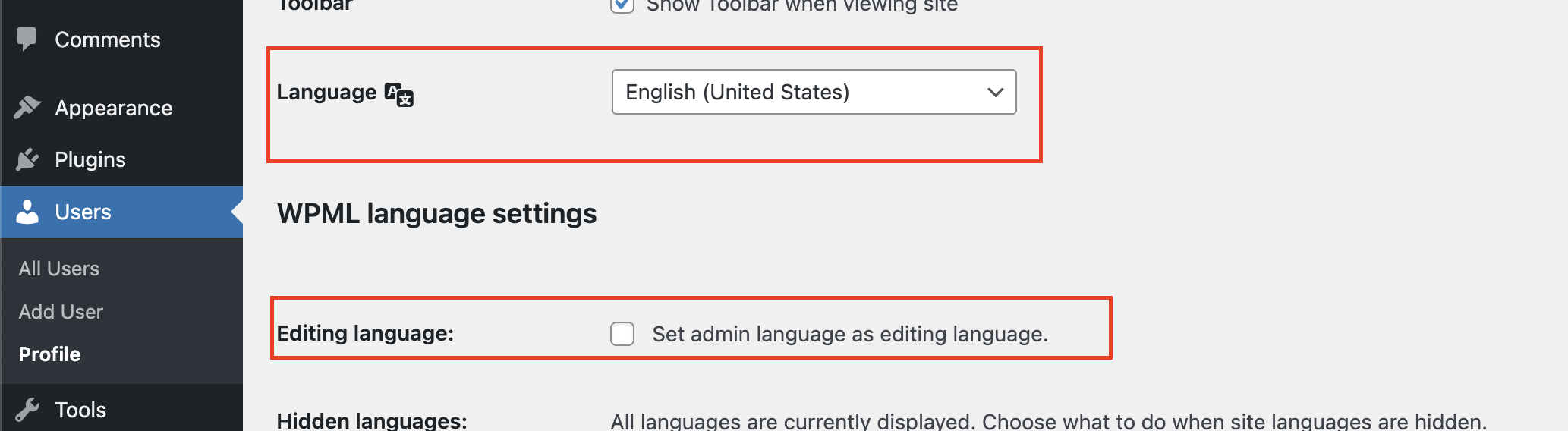
Task: Click the Tools wrench icon
Action: pos(27,410)
